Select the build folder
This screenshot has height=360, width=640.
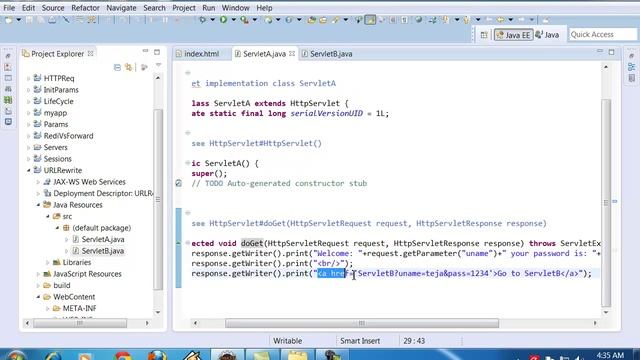pyautogui.click(x=62, y=285)
